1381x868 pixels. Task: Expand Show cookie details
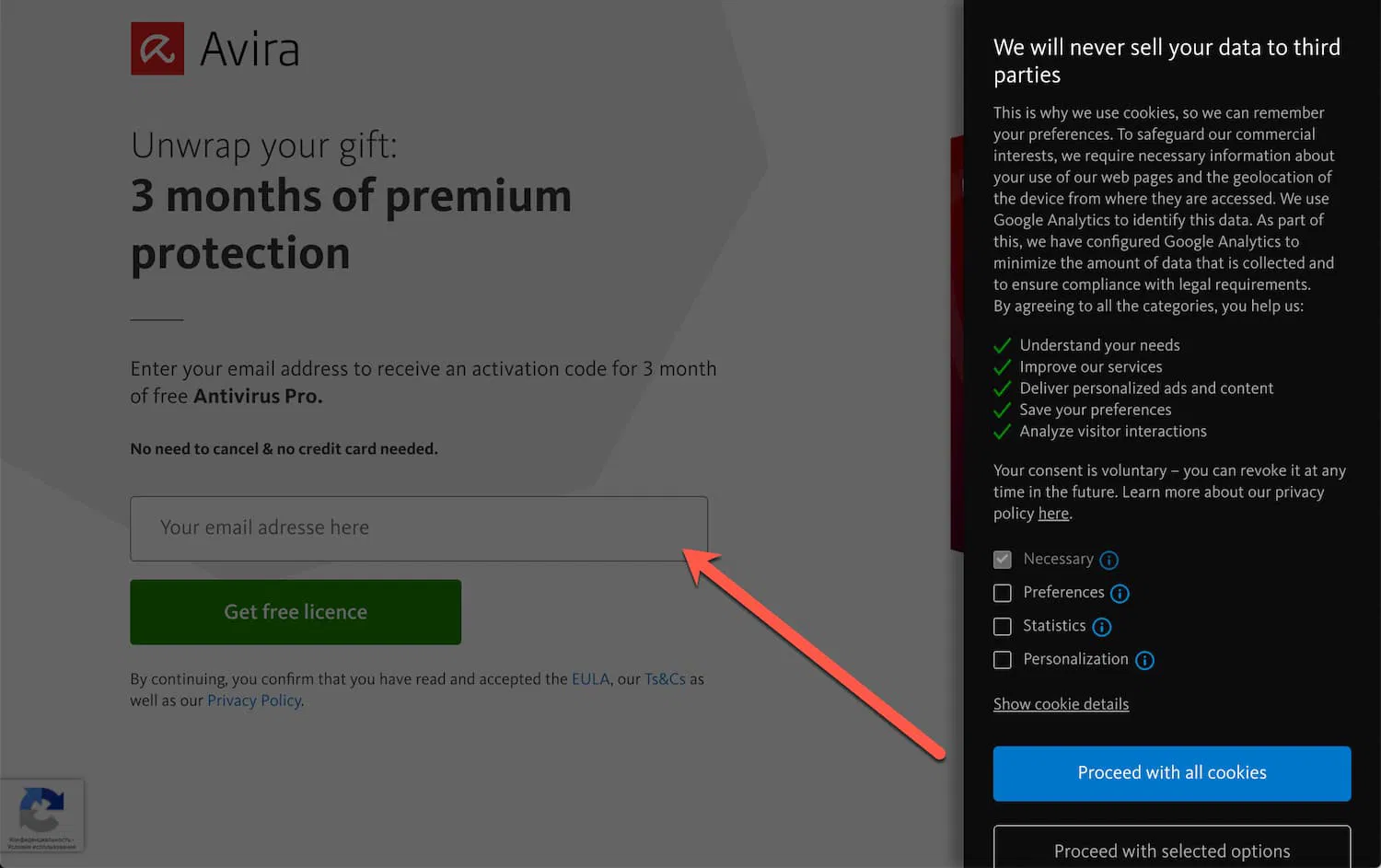click(x=1061, y=704)
